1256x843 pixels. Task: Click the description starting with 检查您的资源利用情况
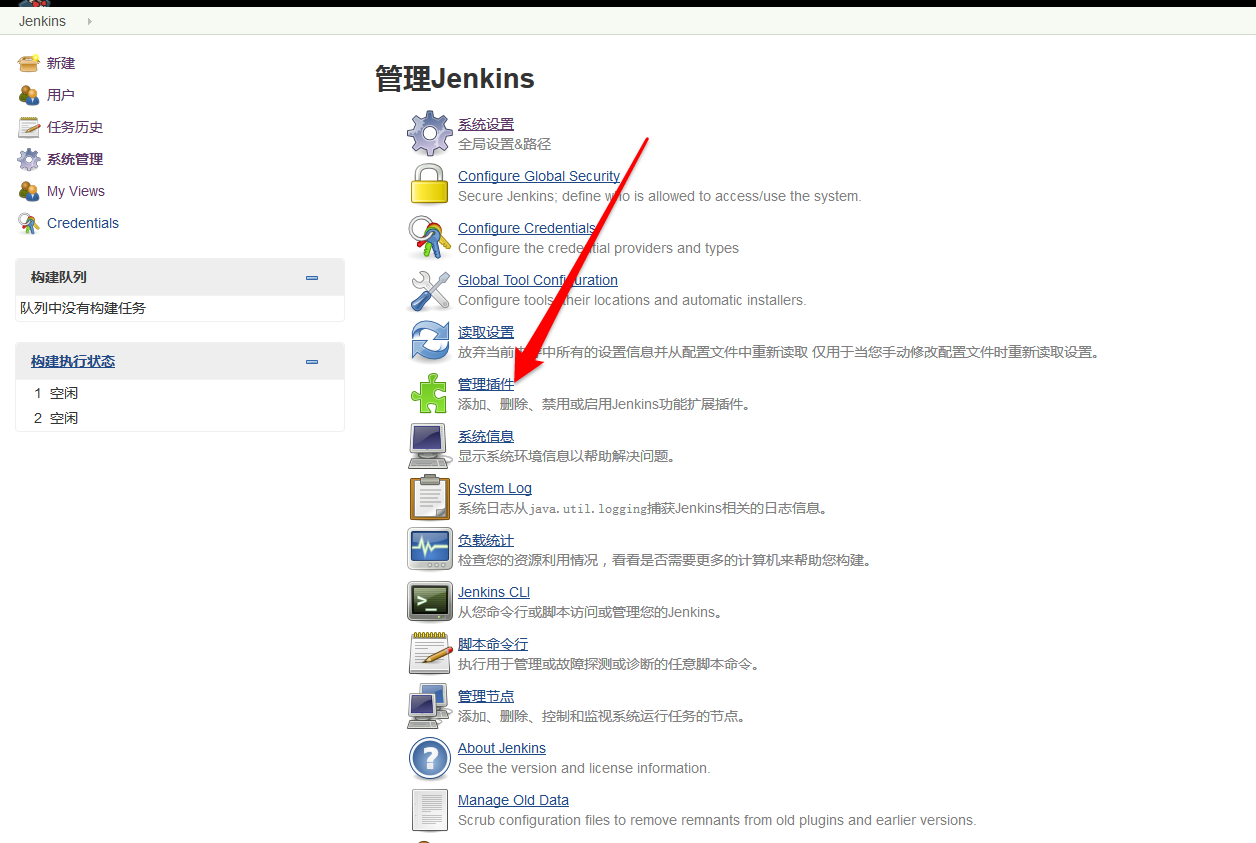tap(665, 560)
